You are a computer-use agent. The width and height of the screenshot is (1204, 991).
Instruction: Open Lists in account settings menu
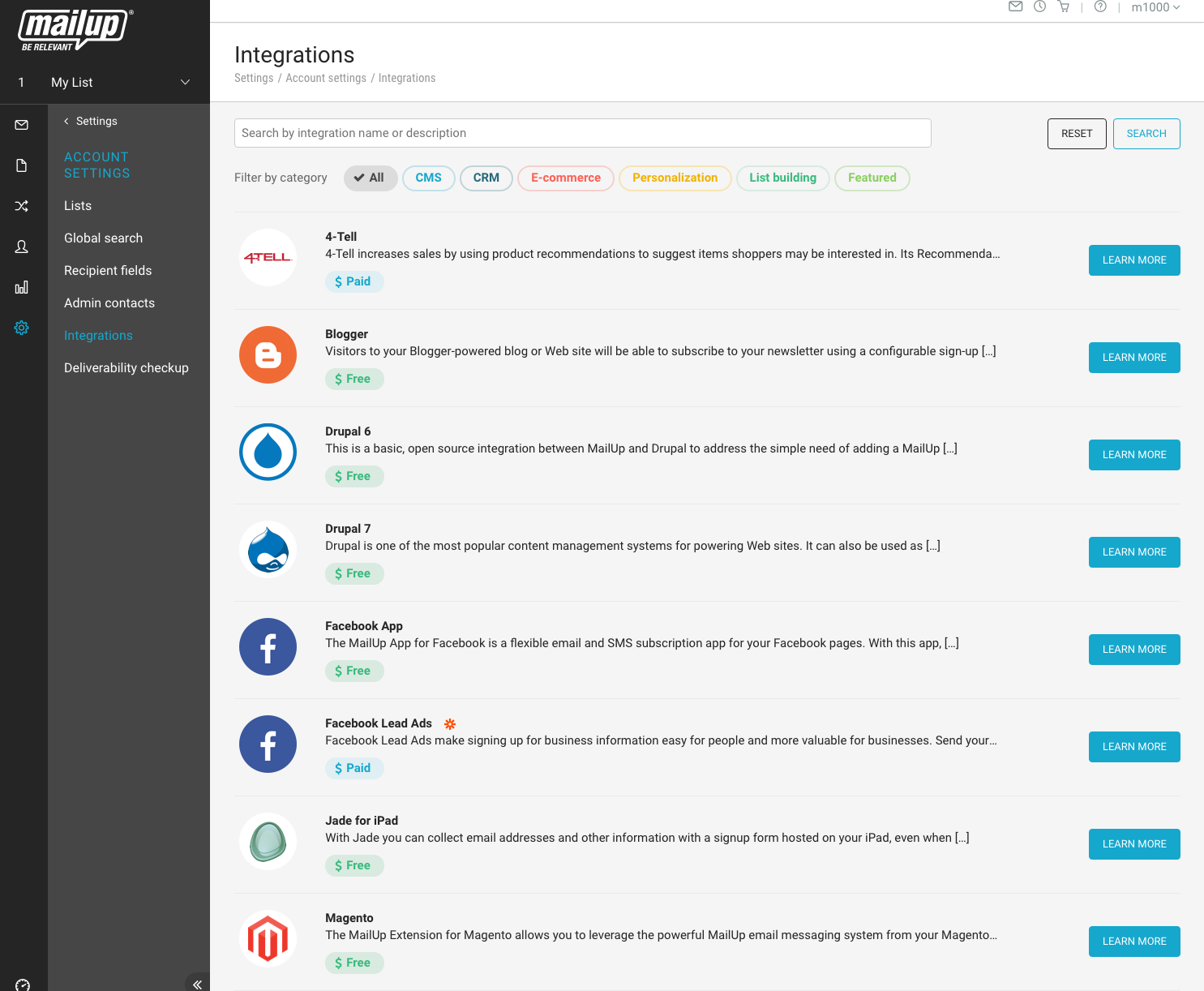coord(78,205)
